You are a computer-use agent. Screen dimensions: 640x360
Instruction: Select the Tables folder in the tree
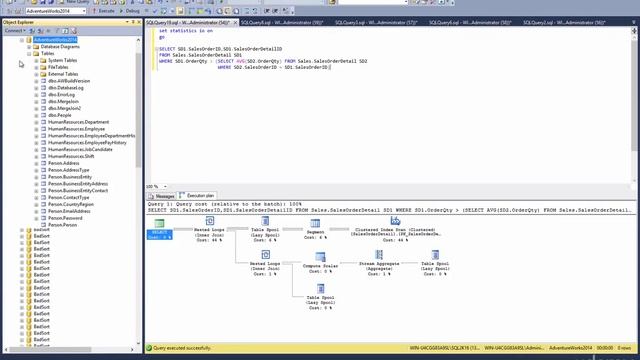point(48,53)
